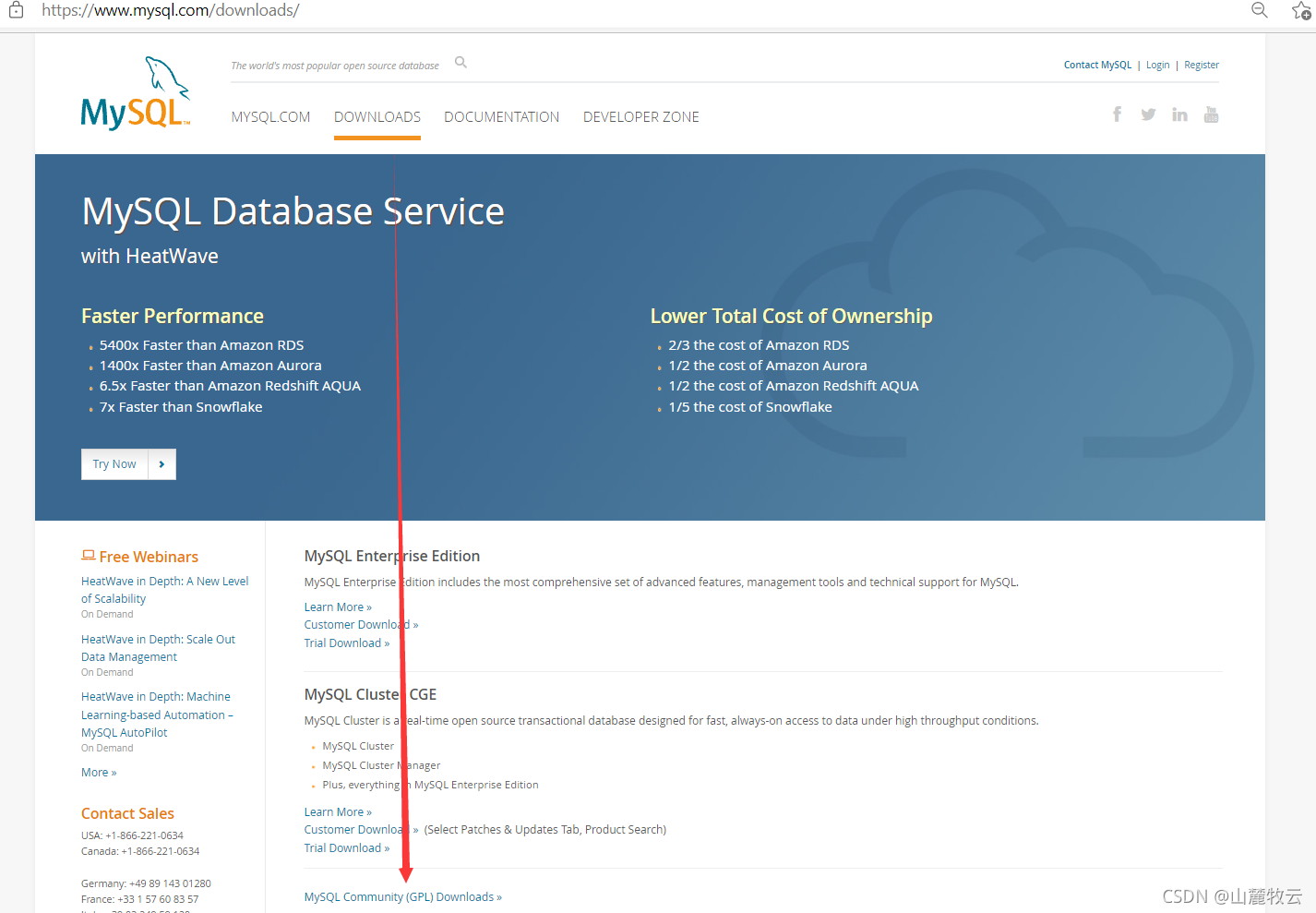
Task: Click the MySQL dolphin logo
Action: 136,93
